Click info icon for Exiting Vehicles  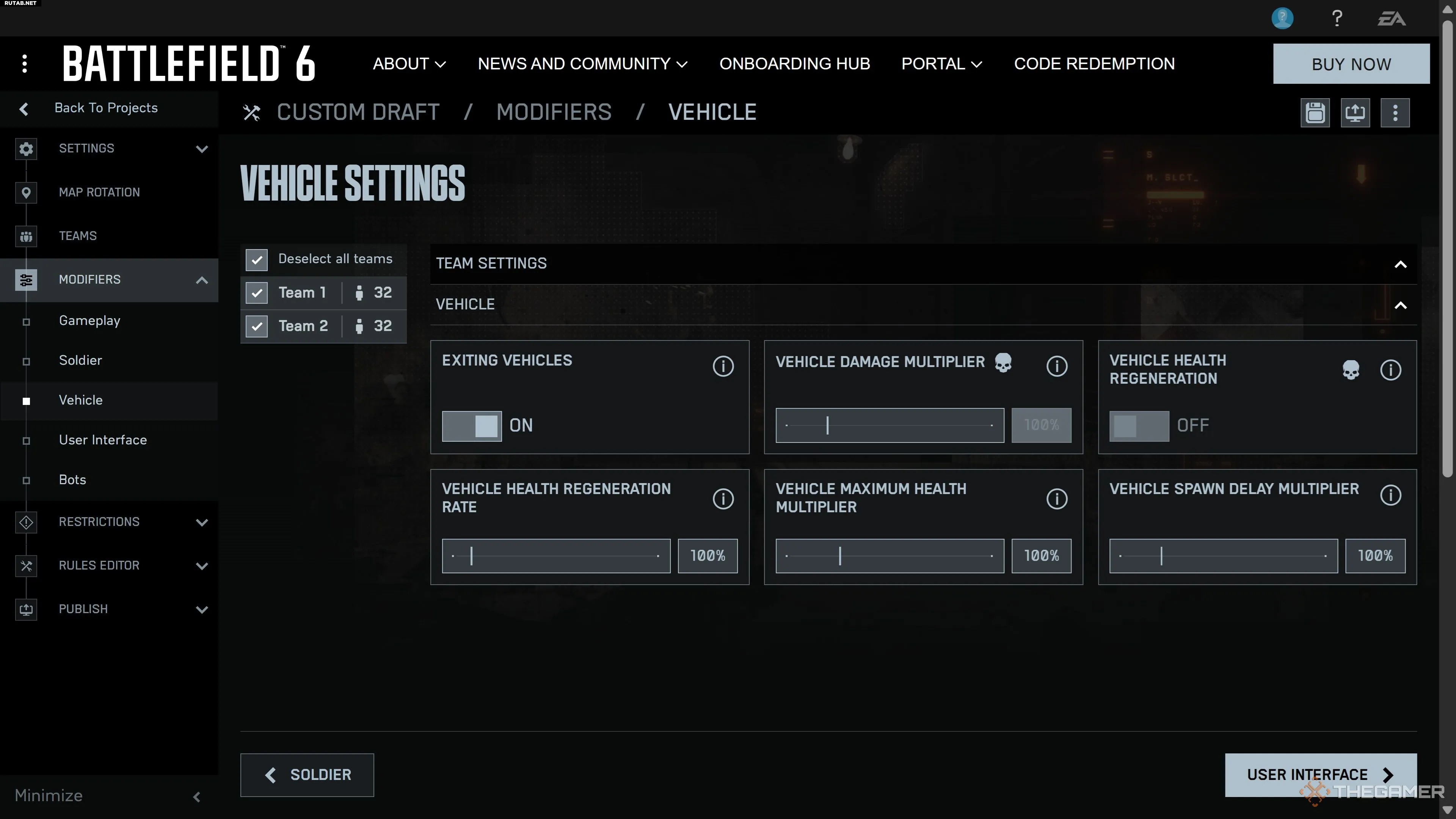pyautogui.click(x=723, y=366)
